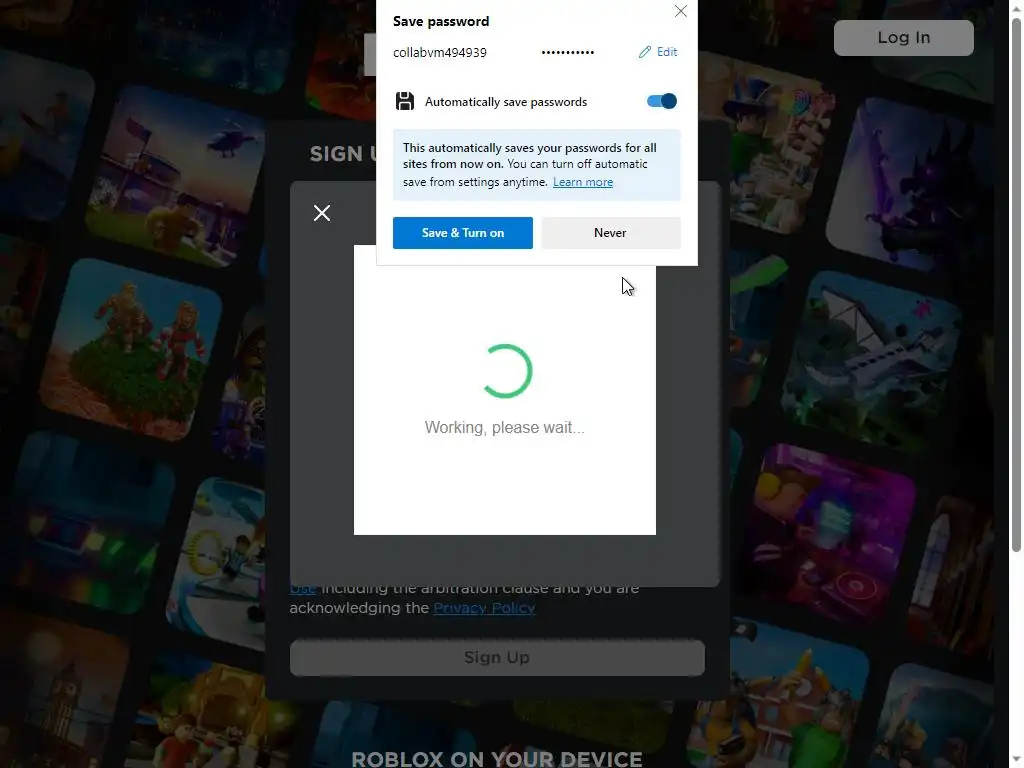Open the Learn more link
Viewport: 1024px width, 768px height.
pos(583,182)
